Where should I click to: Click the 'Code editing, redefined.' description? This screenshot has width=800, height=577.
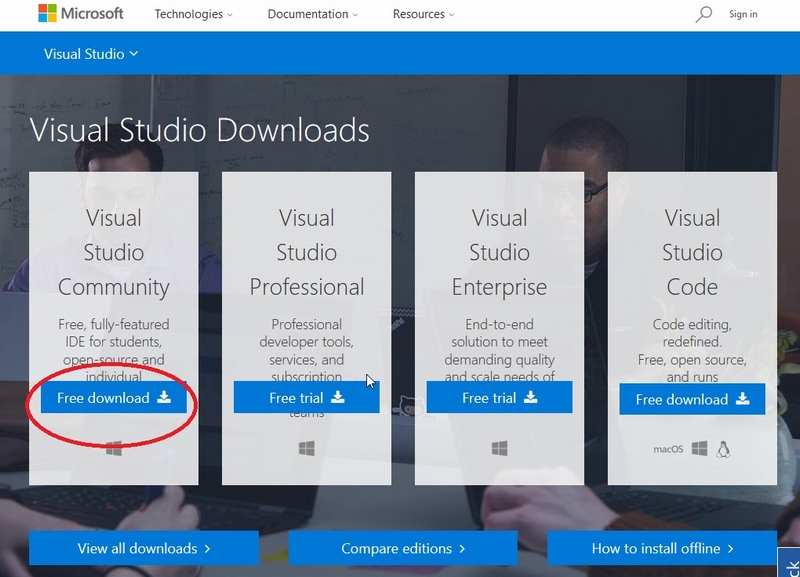click(x=692, y=333)
